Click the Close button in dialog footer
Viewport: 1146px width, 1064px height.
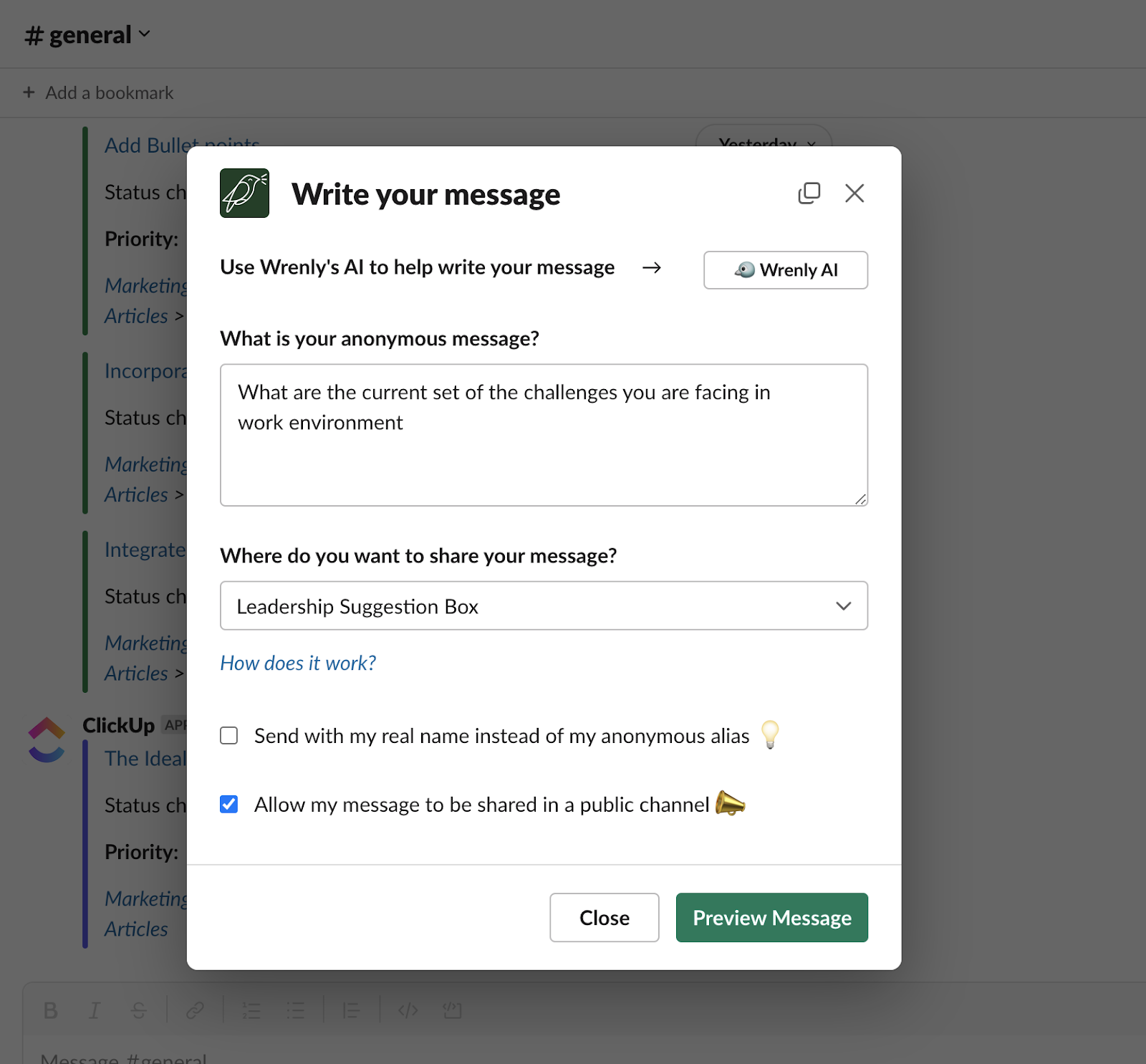point(605,918)
